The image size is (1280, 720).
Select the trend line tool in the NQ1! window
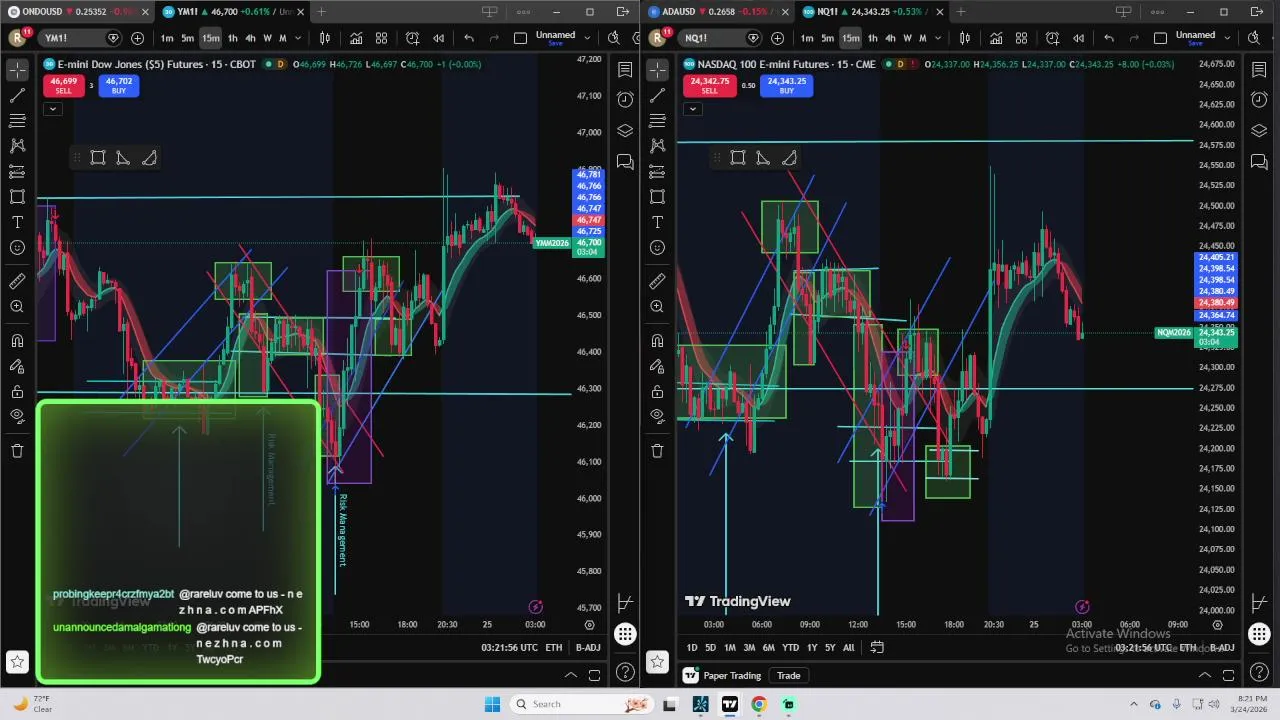point(657,95)
